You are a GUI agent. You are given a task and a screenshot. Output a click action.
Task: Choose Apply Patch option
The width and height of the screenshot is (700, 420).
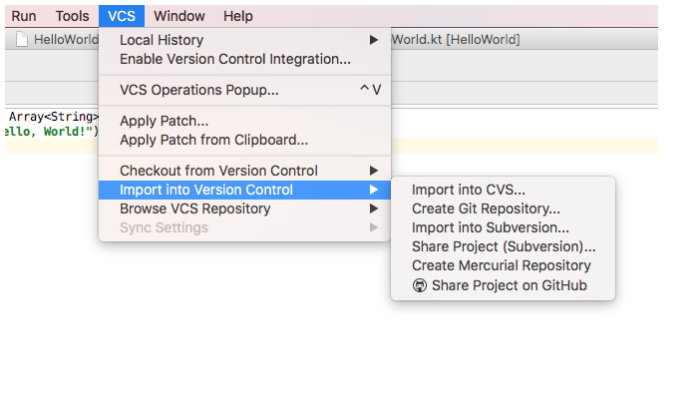(x=164, y=121)
